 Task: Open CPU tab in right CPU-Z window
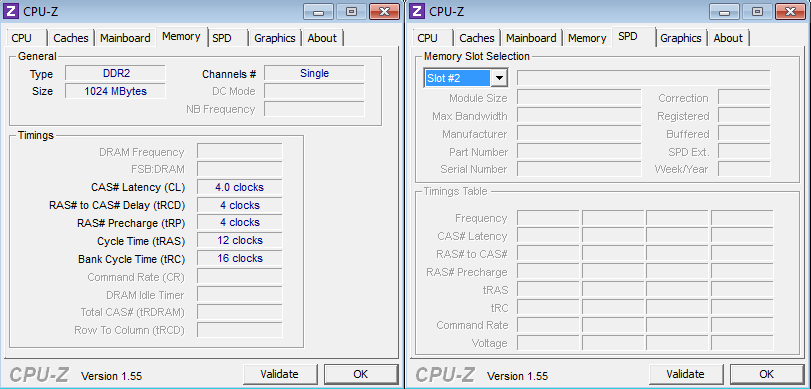tap(427, 38)
